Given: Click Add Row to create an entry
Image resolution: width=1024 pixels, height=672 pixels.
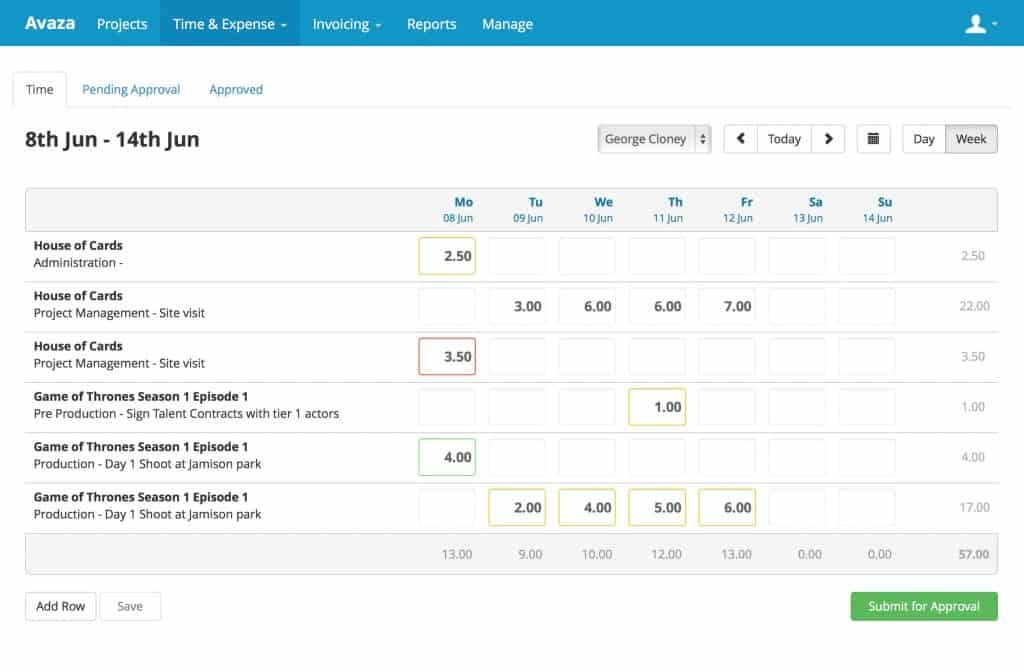Looking at the screenshot, I should pos(60,606).
